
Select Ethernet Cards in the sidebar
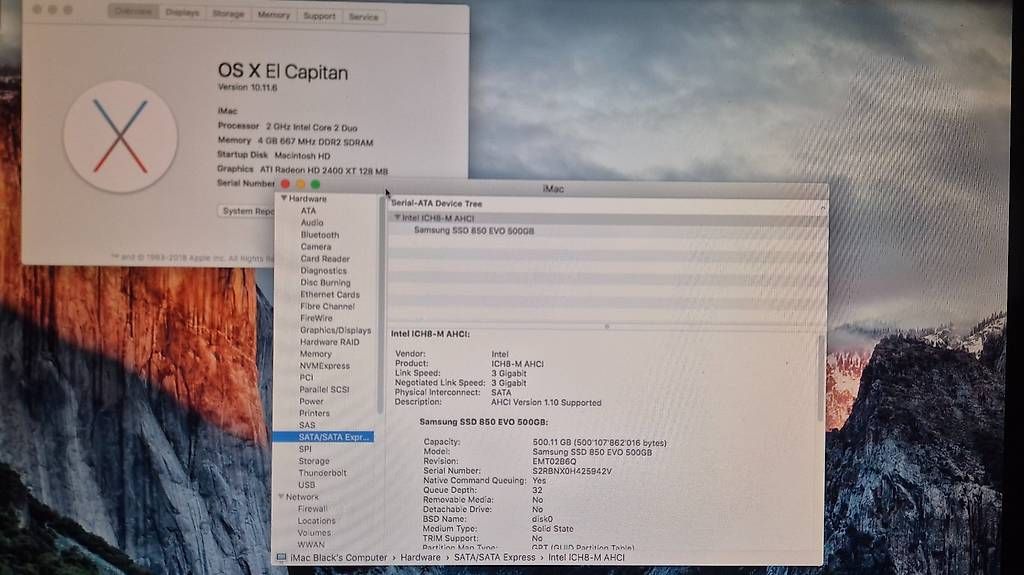click(x=330, y=295)
